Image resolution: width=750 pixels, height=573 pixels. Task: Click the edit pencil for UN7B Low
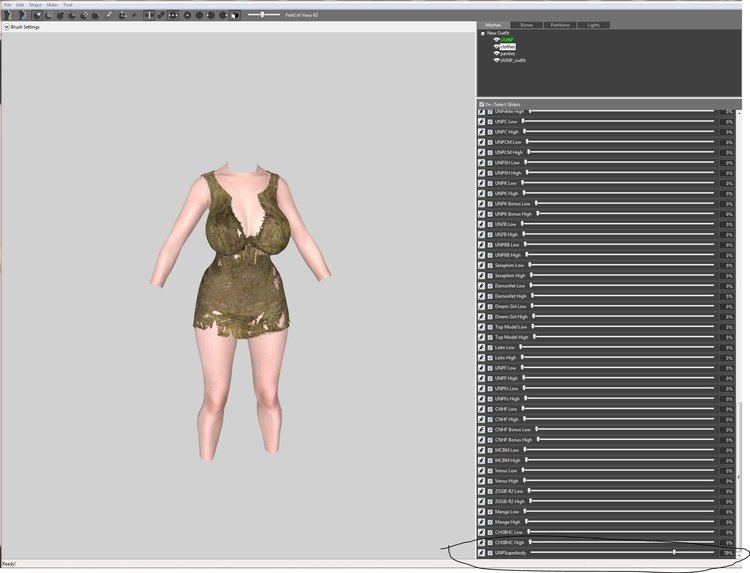tap(482, 224)
